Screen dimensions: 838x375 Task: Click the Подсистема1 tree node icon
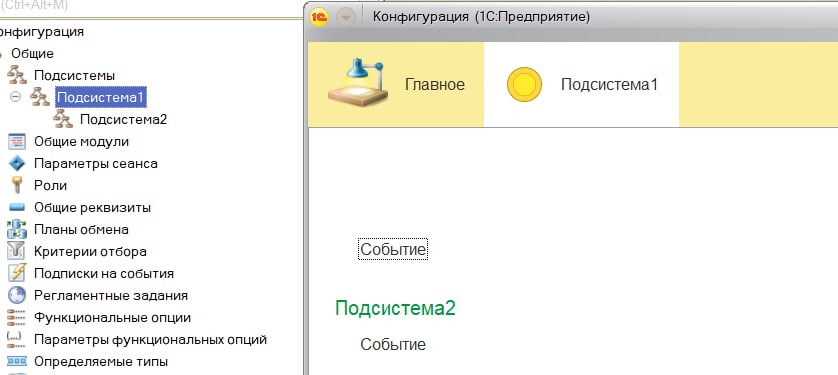pyautogui.click(x=40, y=97)
